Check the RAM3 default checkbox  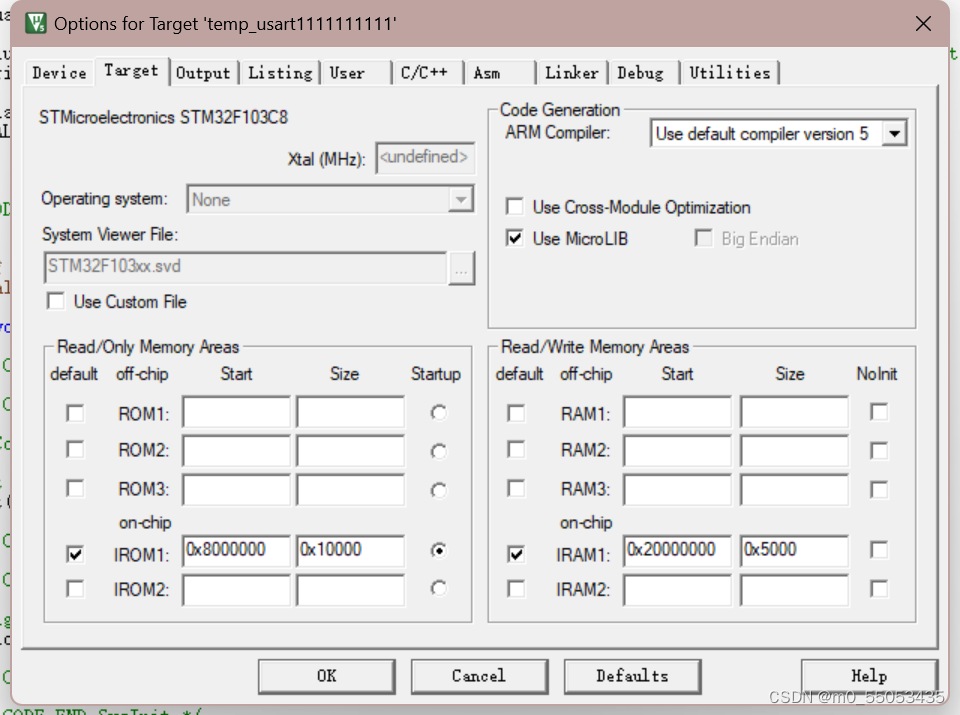tap(516, 489)
